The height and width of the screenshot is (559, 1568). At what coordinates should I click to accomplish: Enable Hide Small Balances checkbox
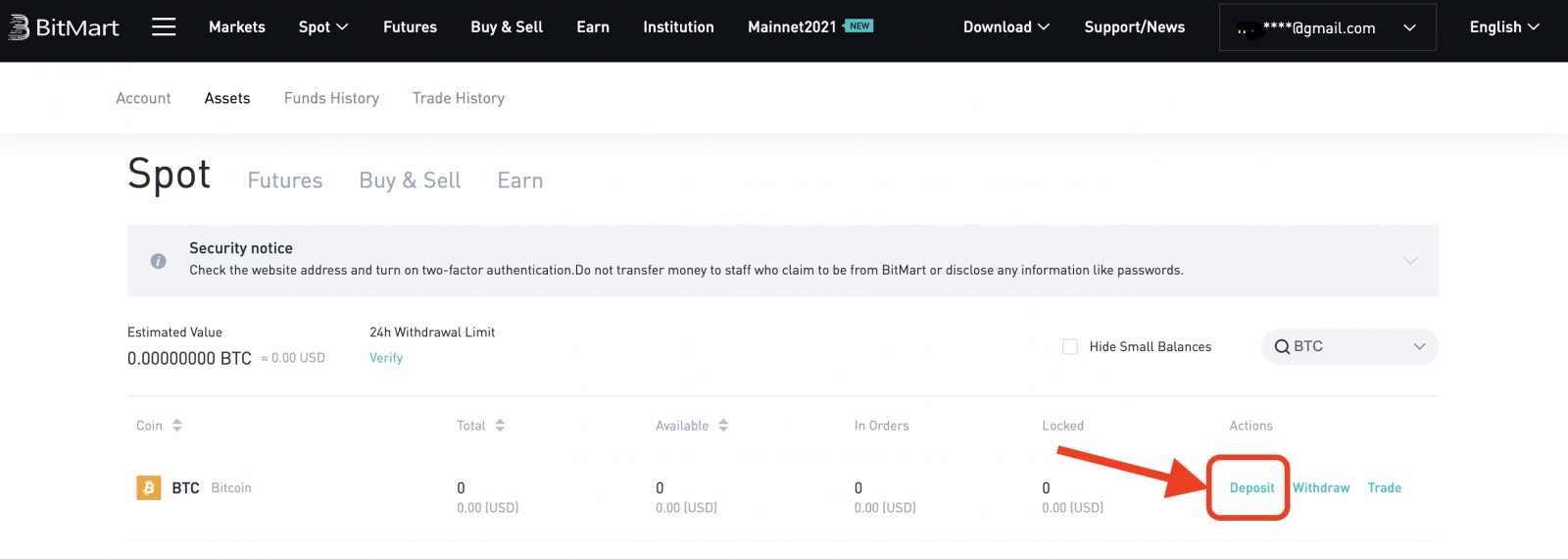pos(1070,347)
